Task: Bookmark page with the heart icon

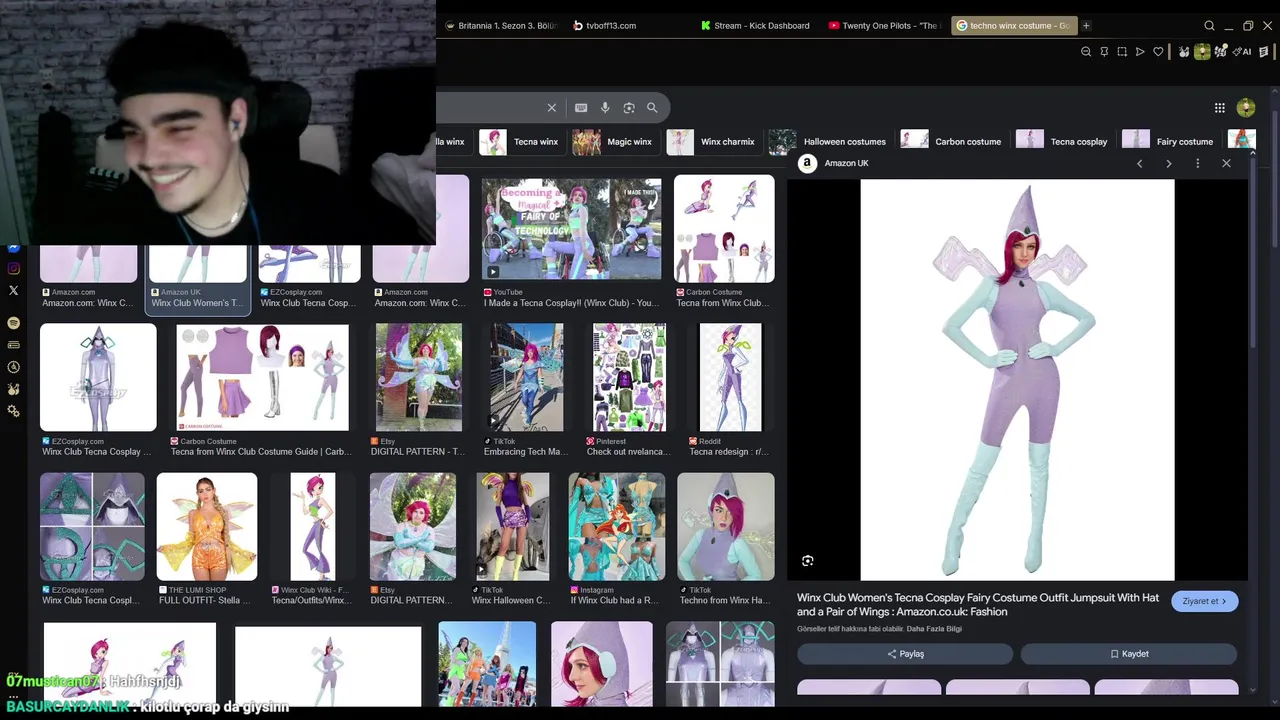Action: (x=1158, y=52)
